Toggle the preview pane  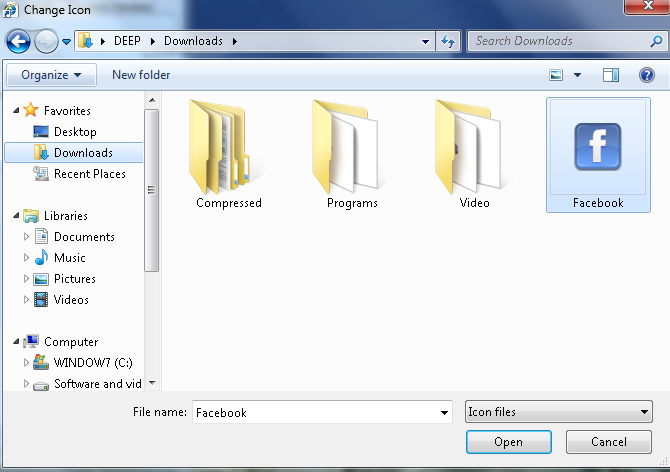click(611, 75)
